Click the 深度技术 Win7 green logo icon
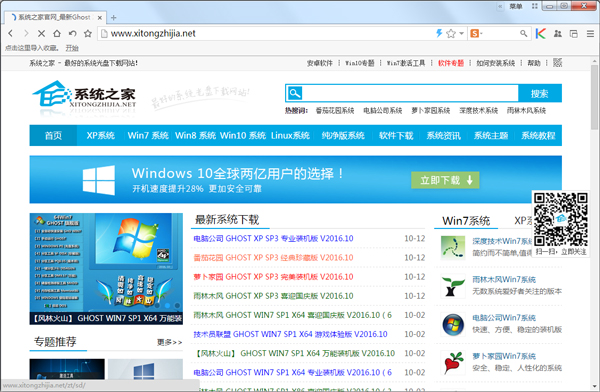 (x=453, y=247)
